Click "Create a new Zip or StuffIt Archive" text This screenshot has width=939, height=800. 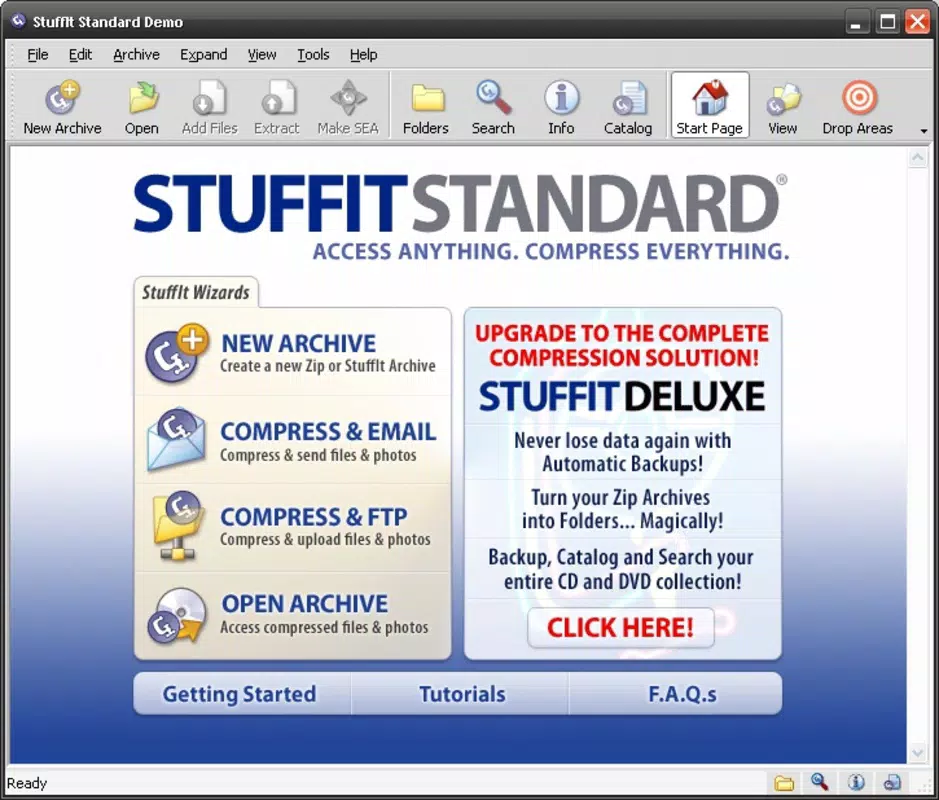[x=328, y=366]
